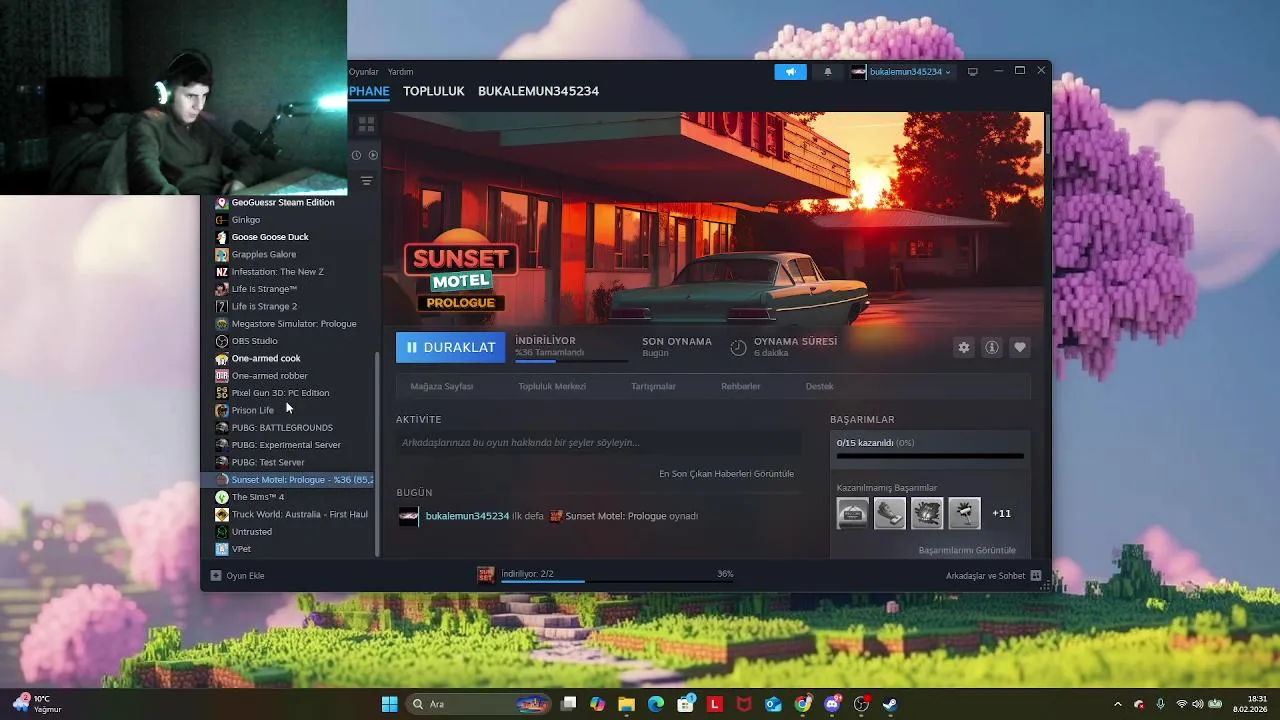The height and width of the screenshot is (720, 1280).
Task: Click the fourth unearned achievement icon
Action: 964,513
